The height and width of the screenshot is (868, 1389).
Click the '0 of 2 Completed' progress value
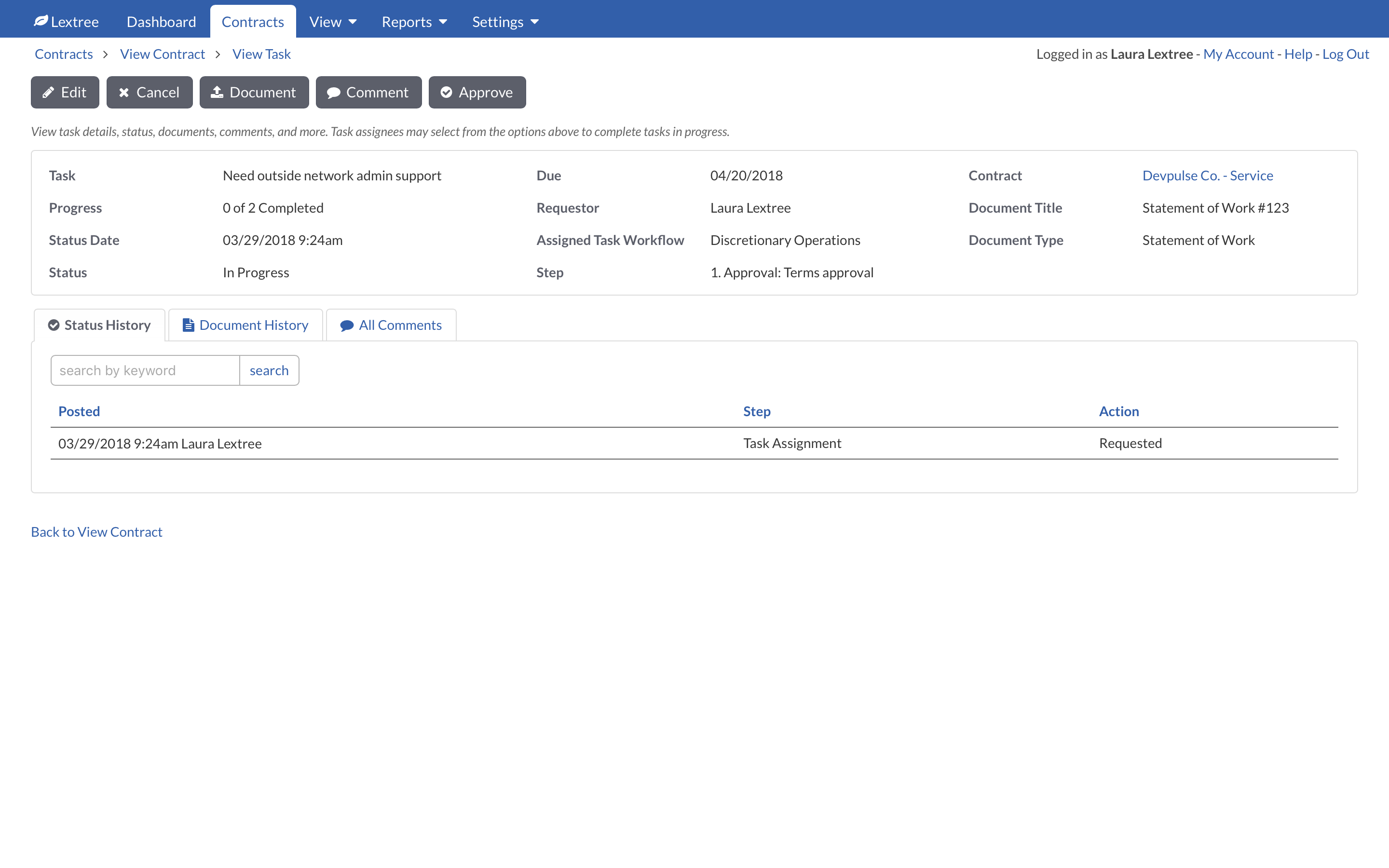[x=273, y=208]
